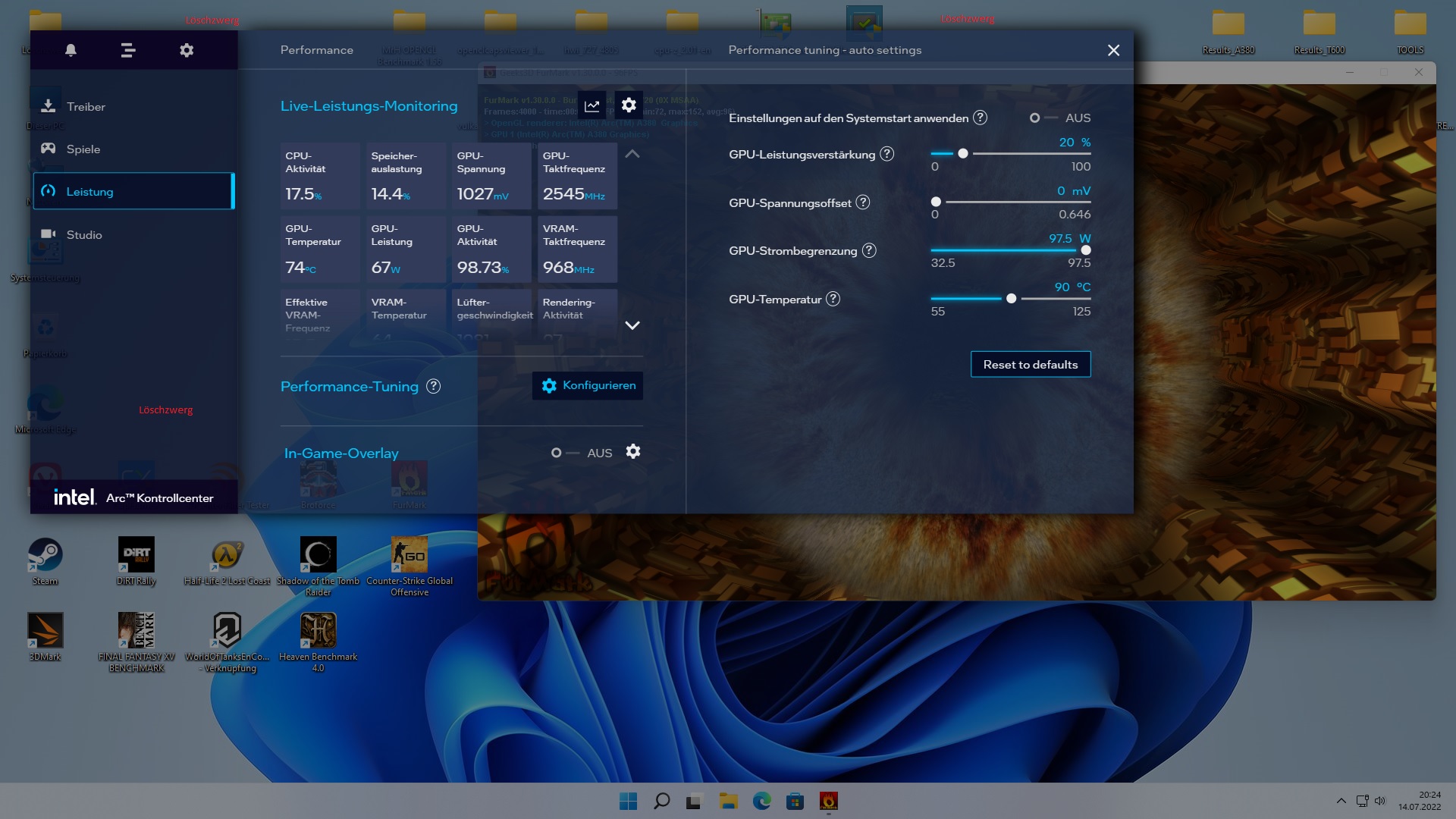This screenshot has height=819, width=1456.
Task: Toggle In-Game-Overlay switch on
Action: 563,453
